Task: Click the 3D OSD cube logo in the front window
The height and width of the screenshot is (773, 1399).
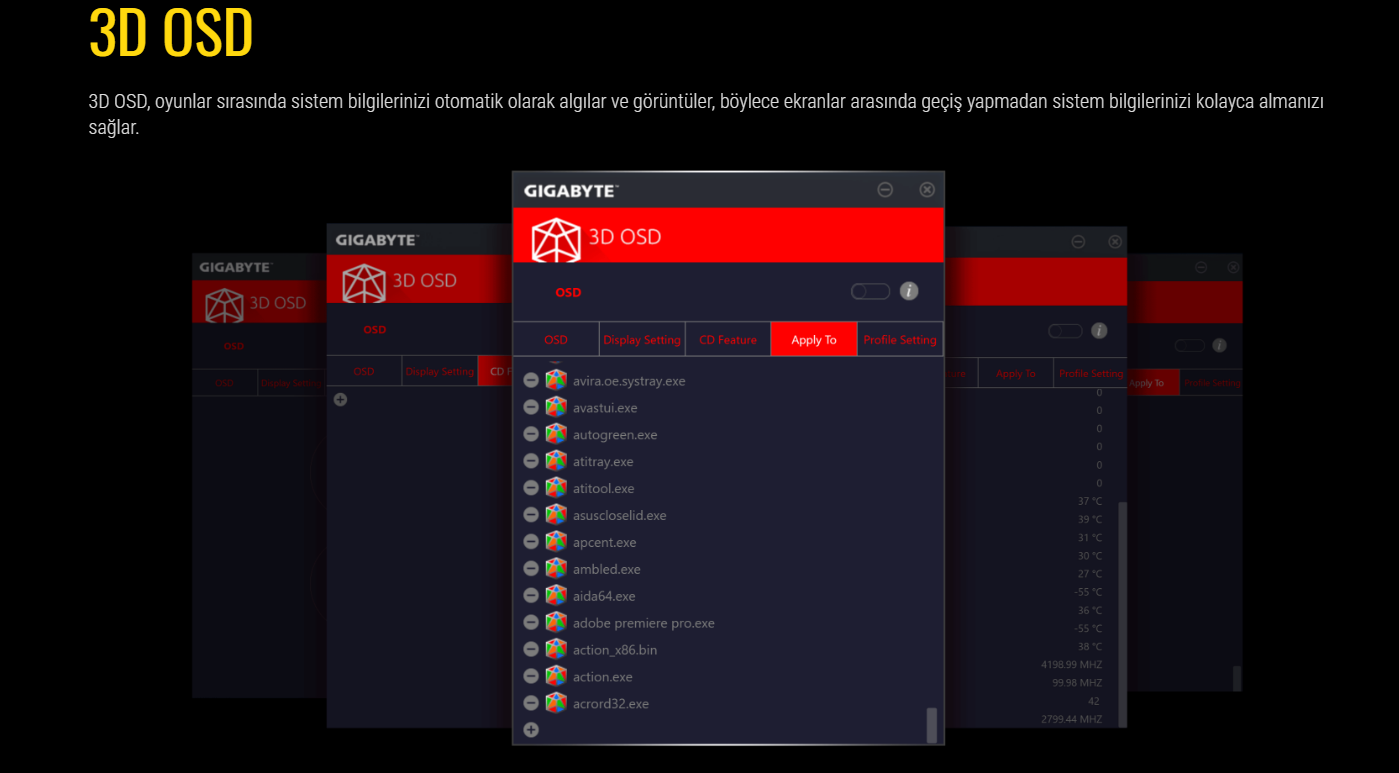Action: [x=556, y=240]
